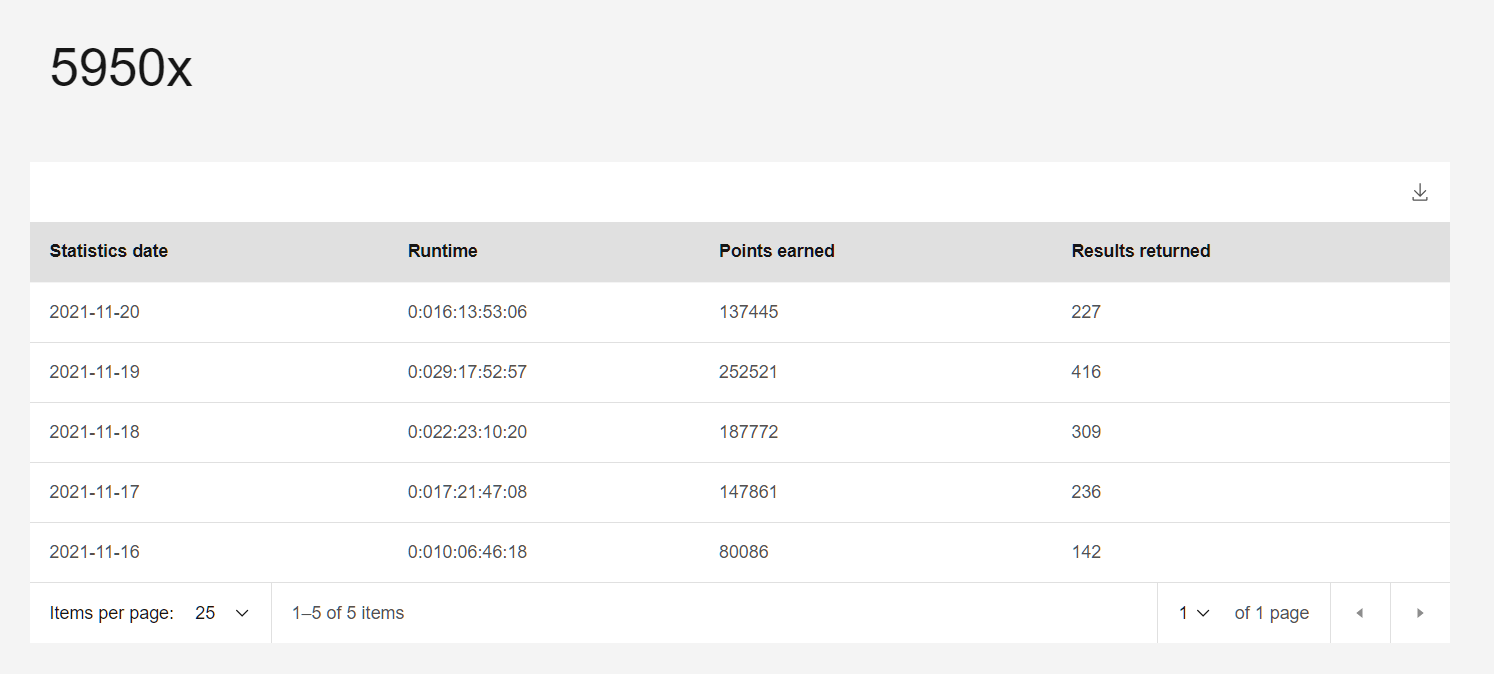
Task: Select the 2021-11-19 row date
Action: [x=94, y=372]
